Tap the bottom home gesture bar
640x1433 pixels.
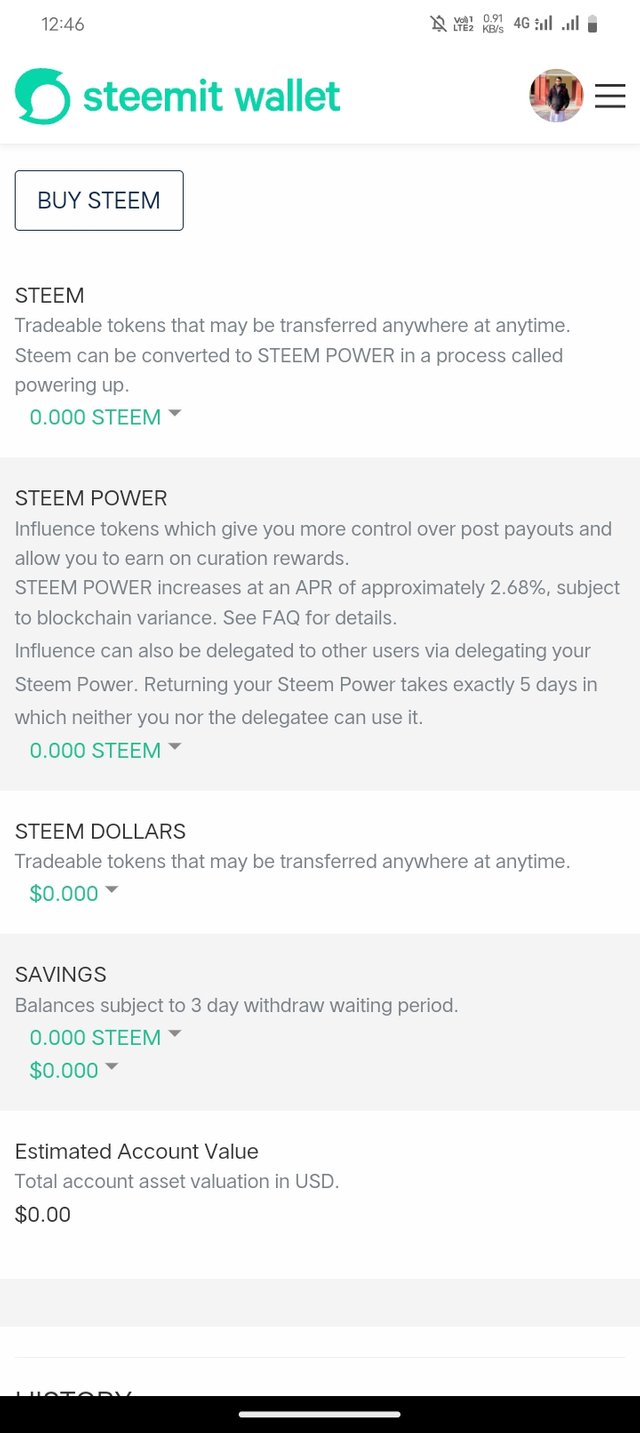tap(320, 1414)
